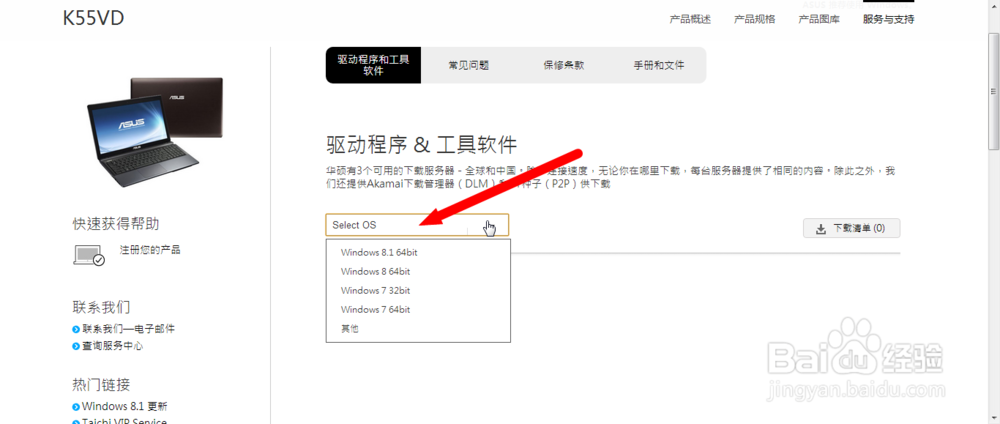This screenshot has width=1000, height=424.
Task: Click the 驱动程序 & 工具软件 heading
Action: pos(421,145)
